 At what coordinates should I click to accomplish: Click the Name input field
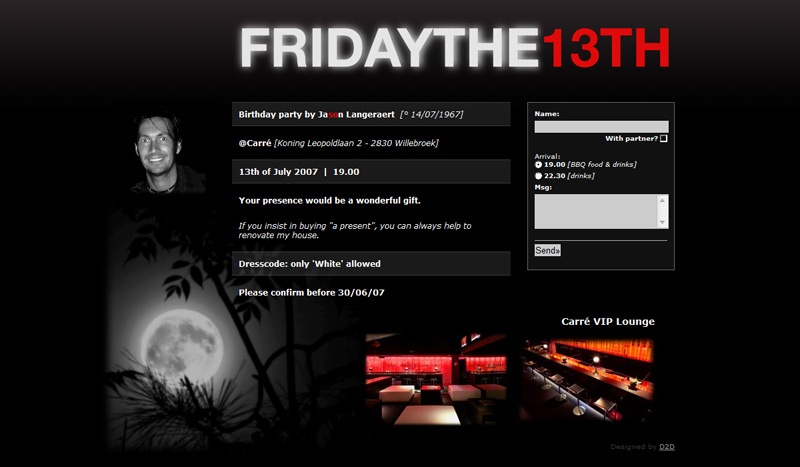pos(601,127)
